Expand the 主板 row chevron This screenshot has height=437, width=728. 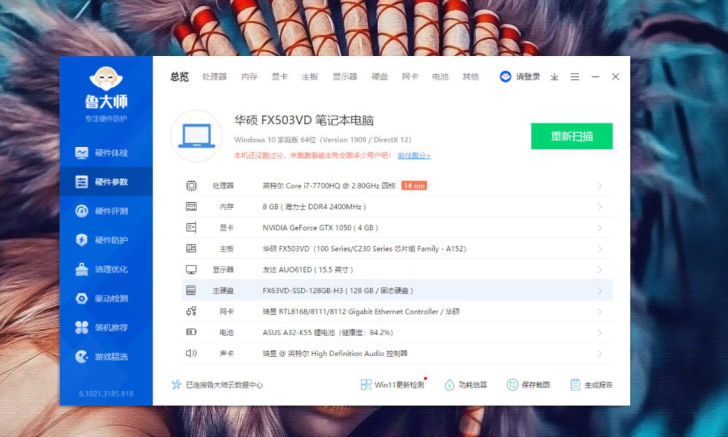pos(600,249)
